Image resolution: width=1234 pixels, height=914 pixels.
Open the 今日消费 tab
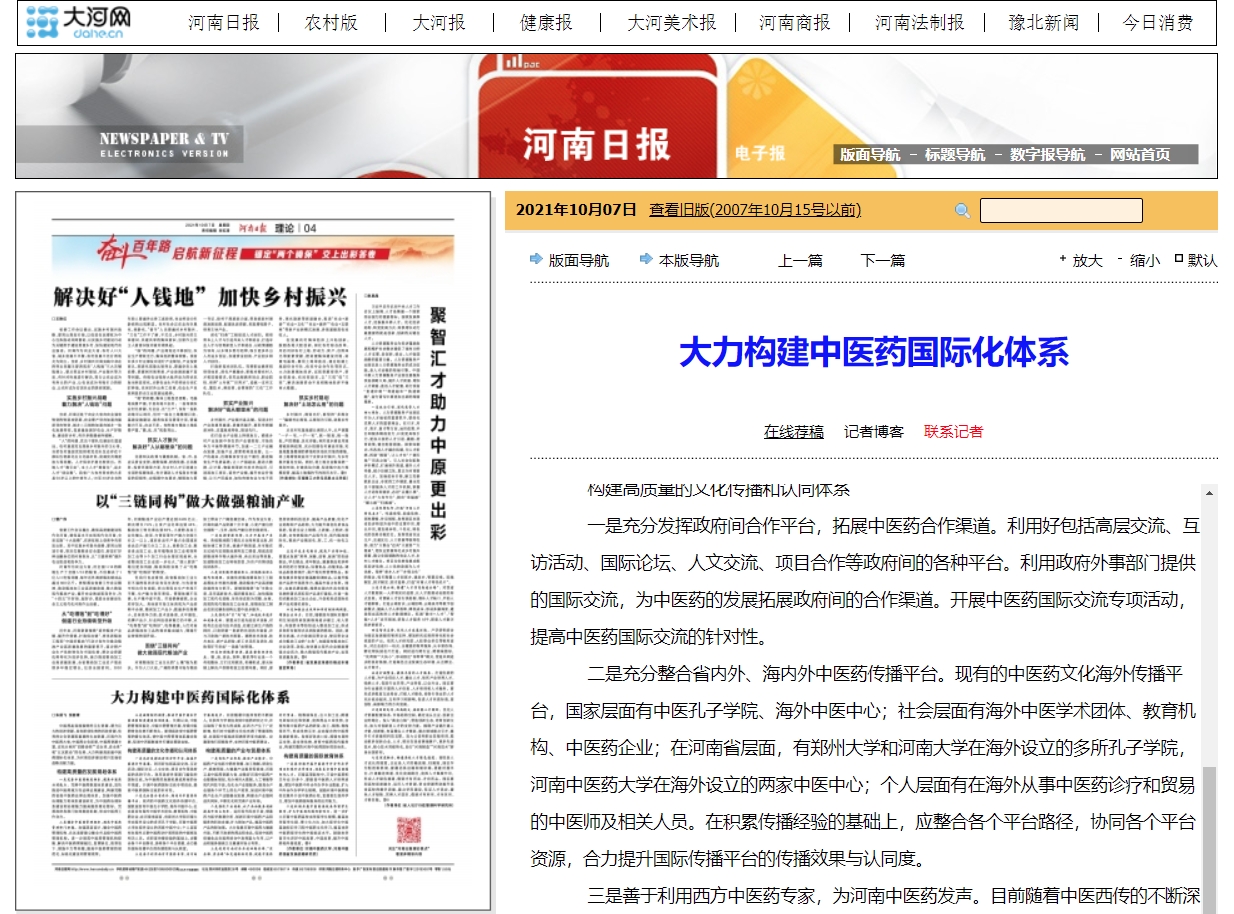click(x=1158, y=22)
